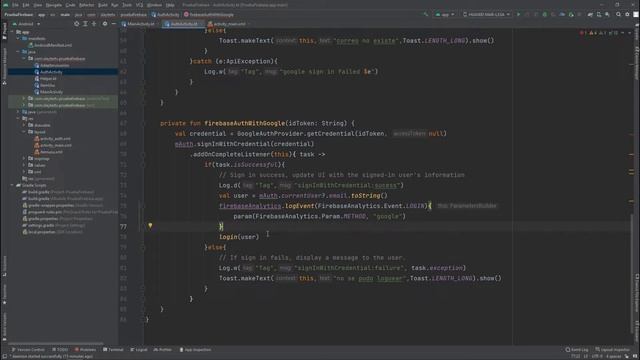640x360 pixels.
Task: Open the Refactor menu
Action: pyautogui.click(x=87, y=5)
